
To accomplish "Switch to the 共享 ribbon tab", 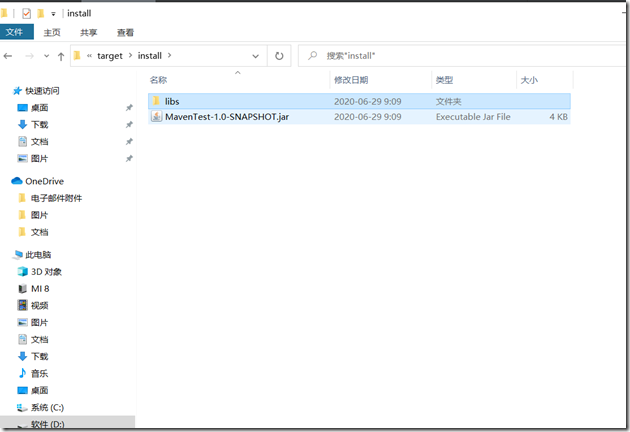I will coord(88,33).
